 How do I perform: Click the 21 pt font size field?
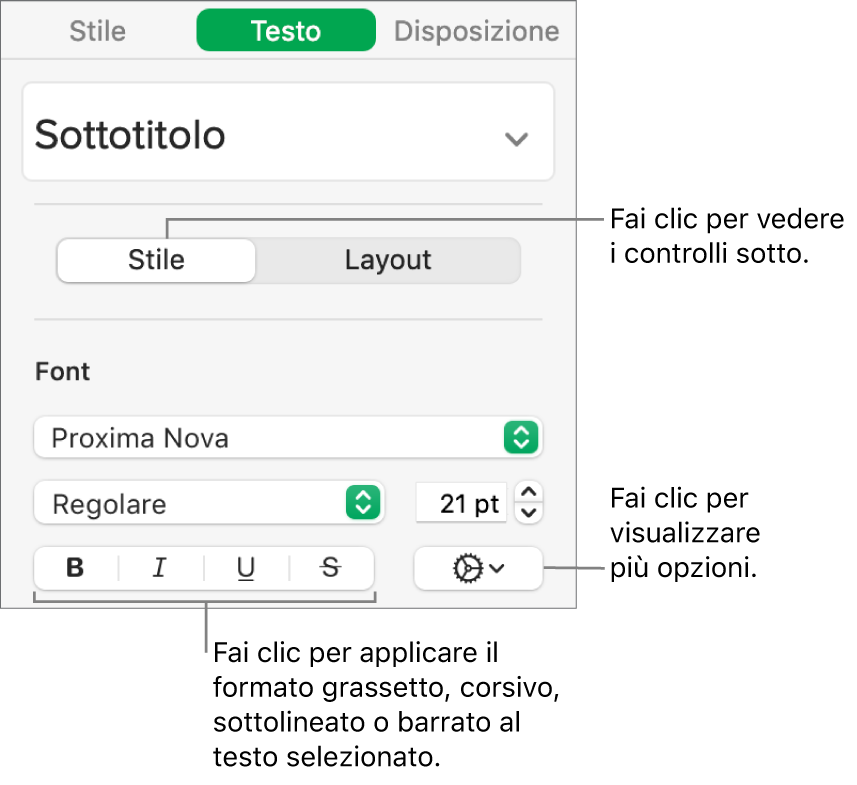(461, 503)
